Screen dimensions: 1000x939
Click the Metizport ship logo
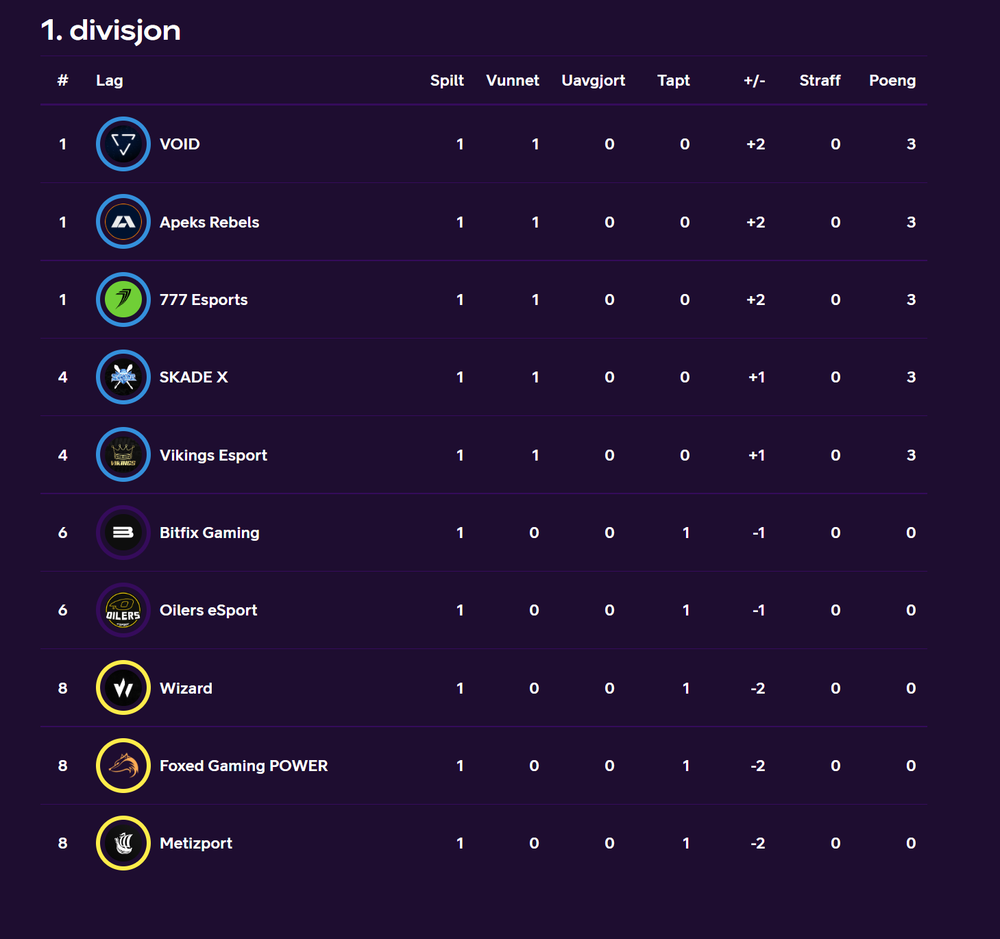(123, 843)
